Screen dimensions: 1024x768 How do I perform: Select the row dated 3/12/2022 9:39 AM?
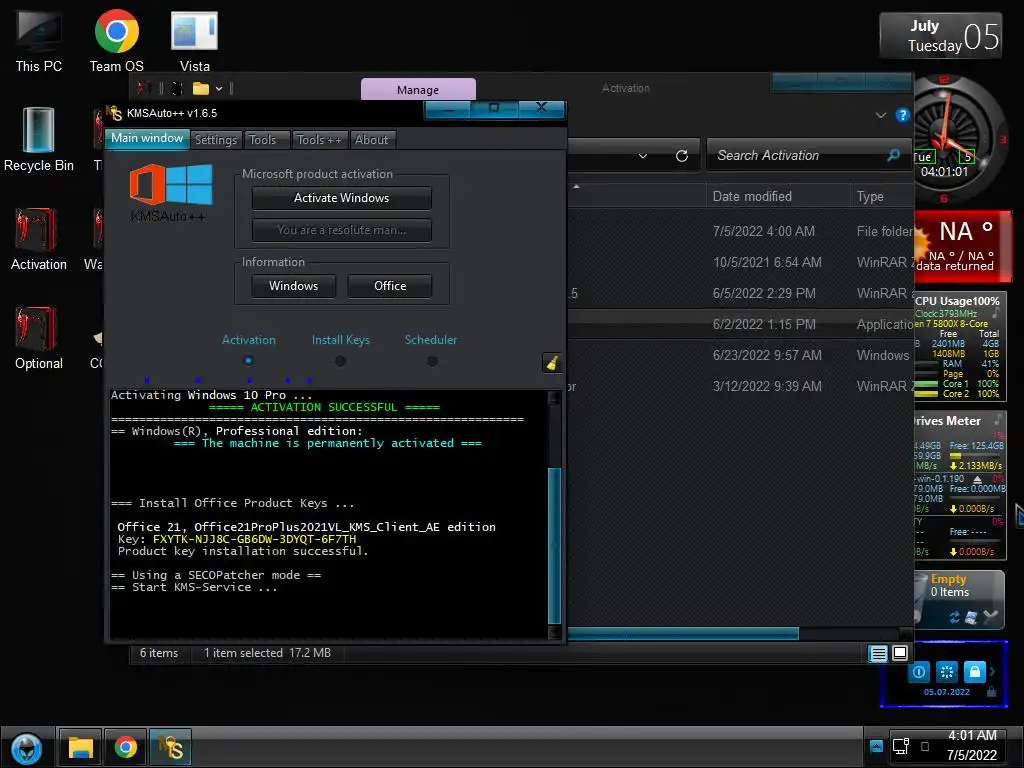click(741, 386)
